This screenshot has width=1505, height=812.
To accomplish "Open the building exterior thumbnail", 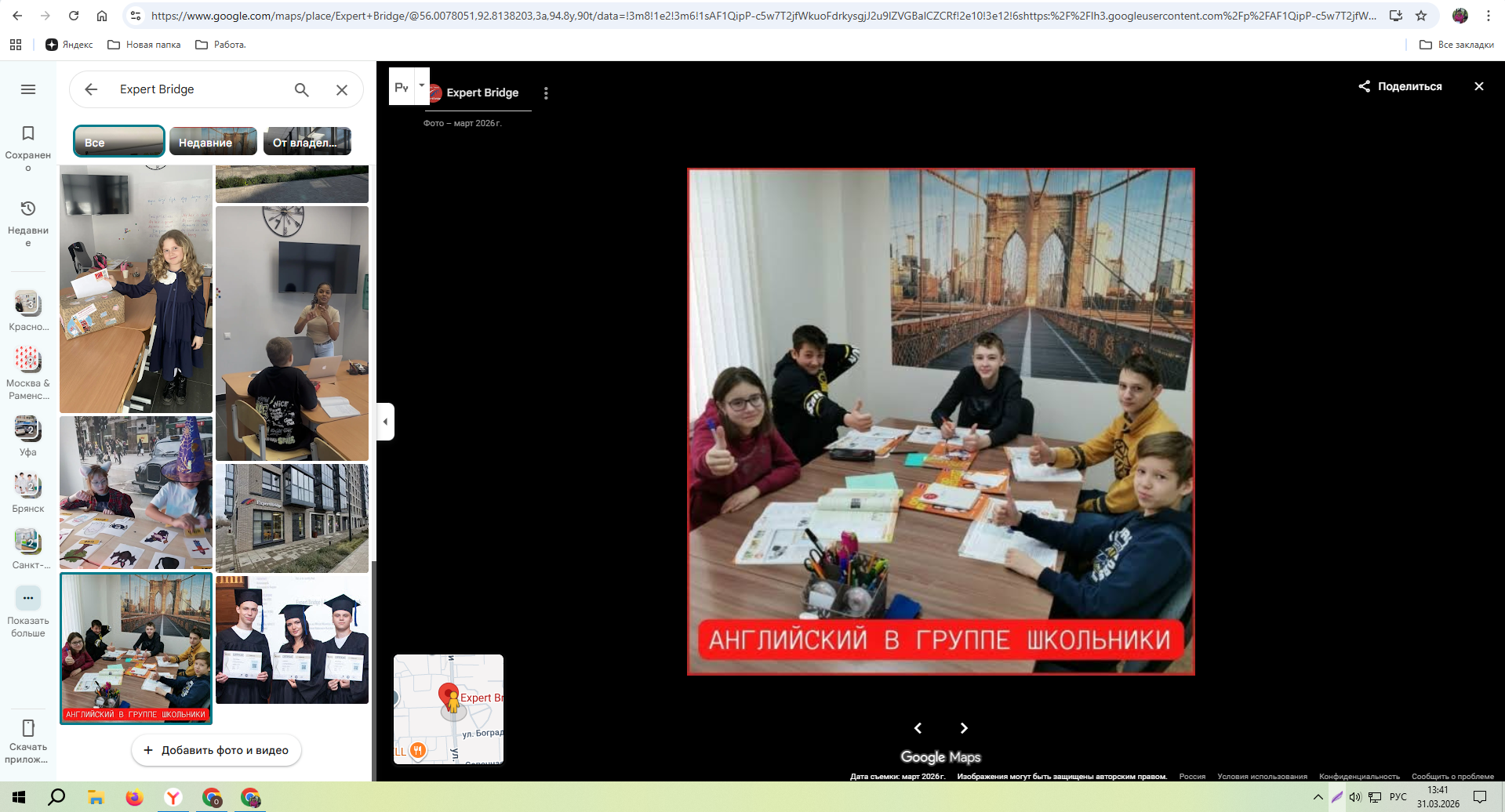I will [x=292, y=518].
